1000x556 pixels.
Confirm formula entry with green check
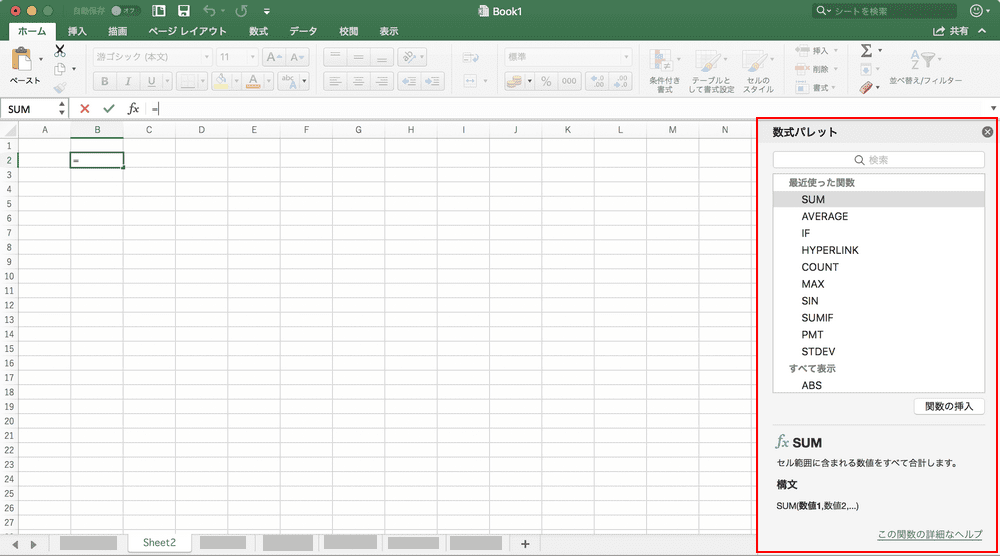click(108, 109)
